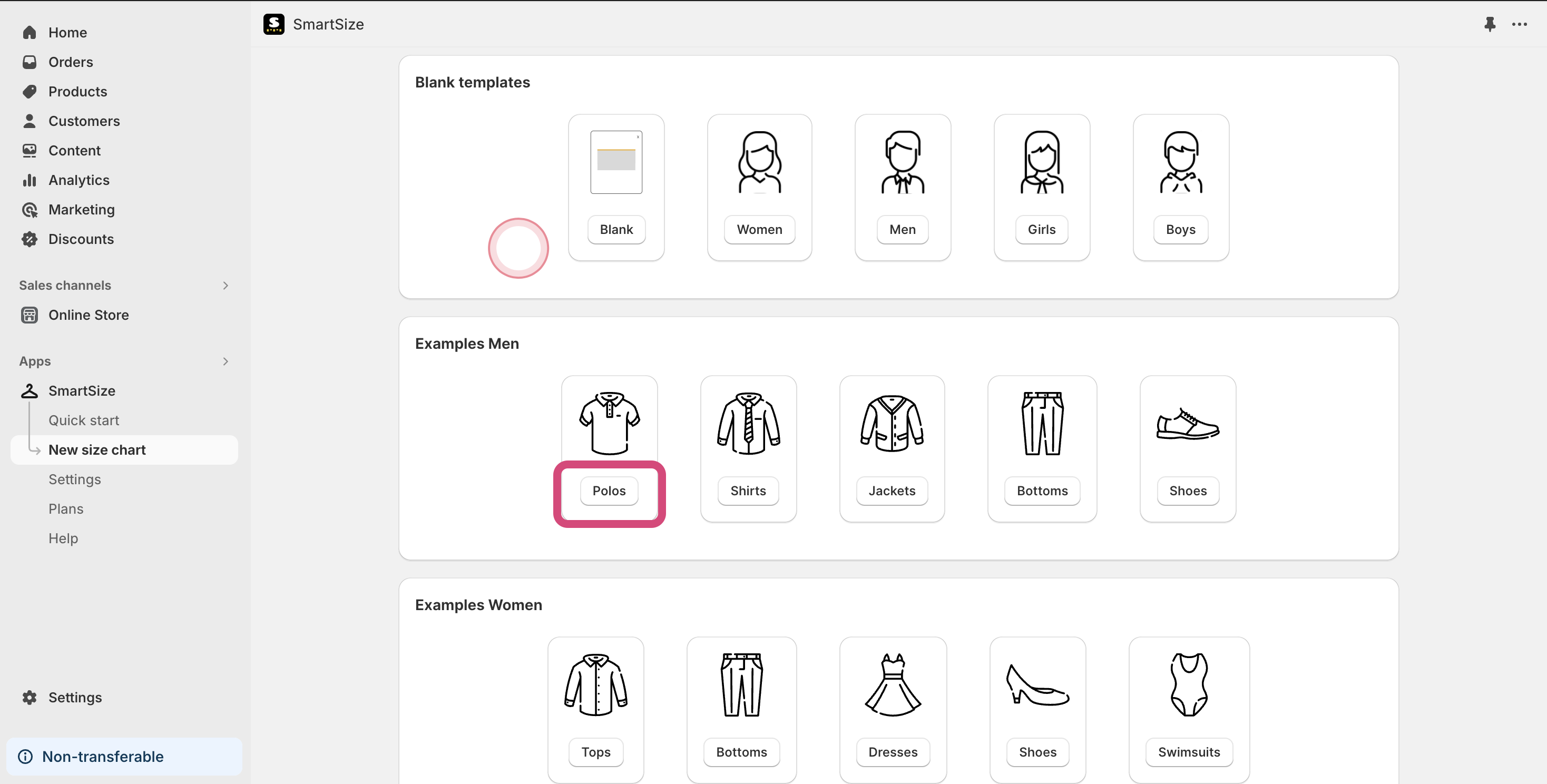Open SmartSize Settings submenu item
The image size is (1547, 784).
(74, 479)
